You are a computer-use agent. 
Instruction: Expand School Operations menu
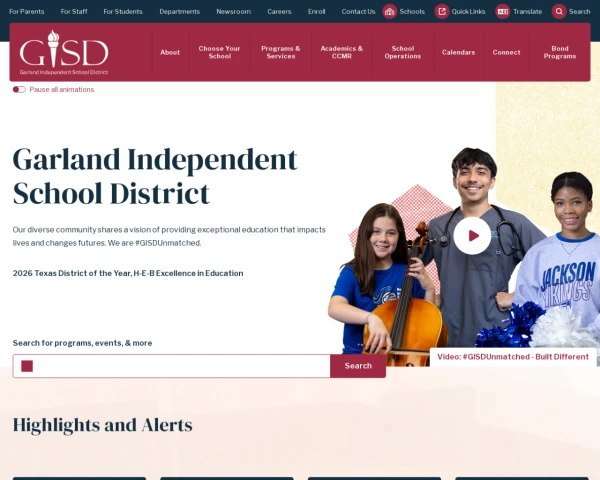(x=403, y=52)
